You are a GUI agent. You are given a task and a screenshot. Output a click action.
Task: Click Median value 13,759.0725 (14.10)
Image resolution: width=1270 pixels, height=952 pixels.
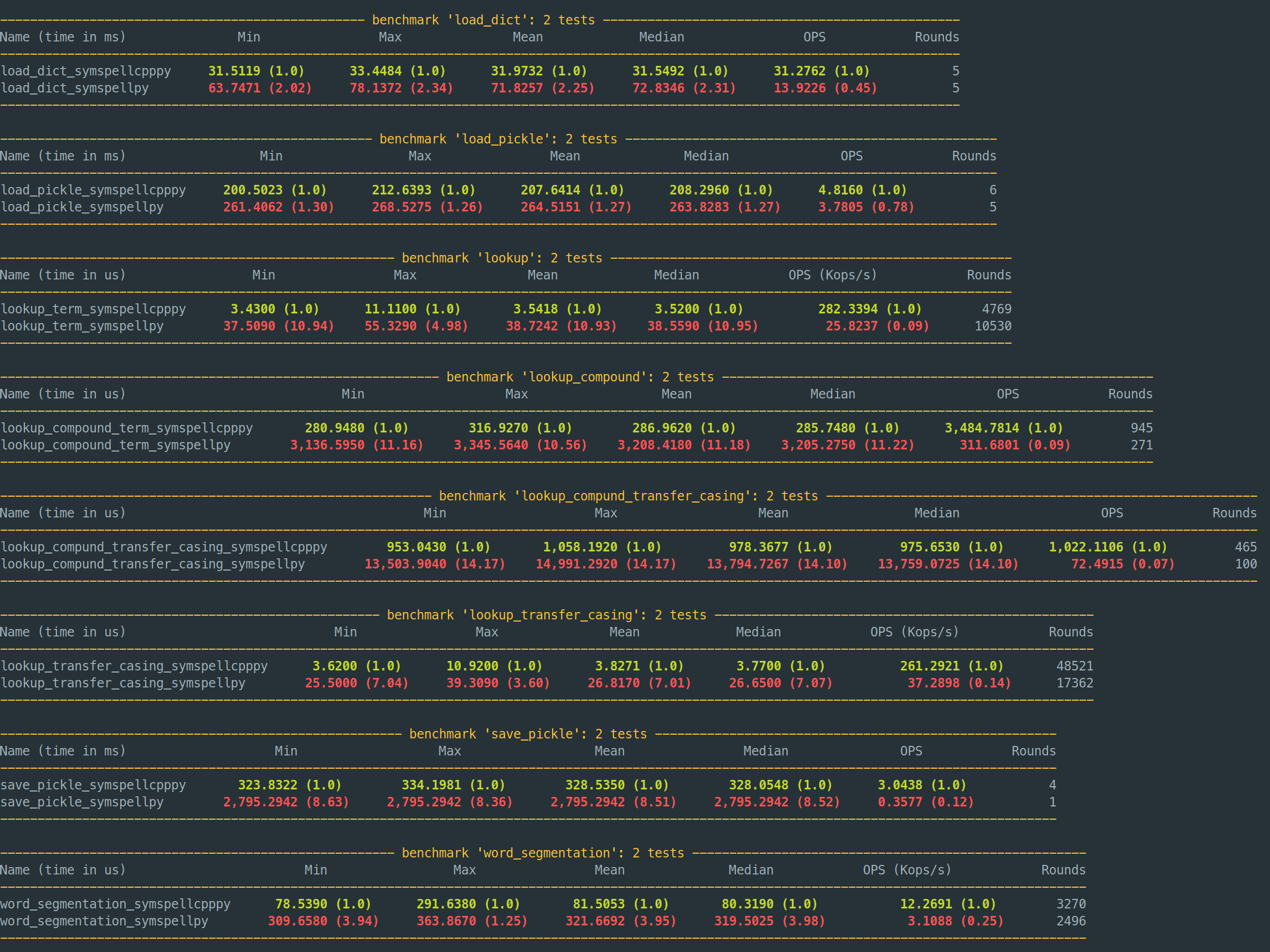[x=948, y=565]
